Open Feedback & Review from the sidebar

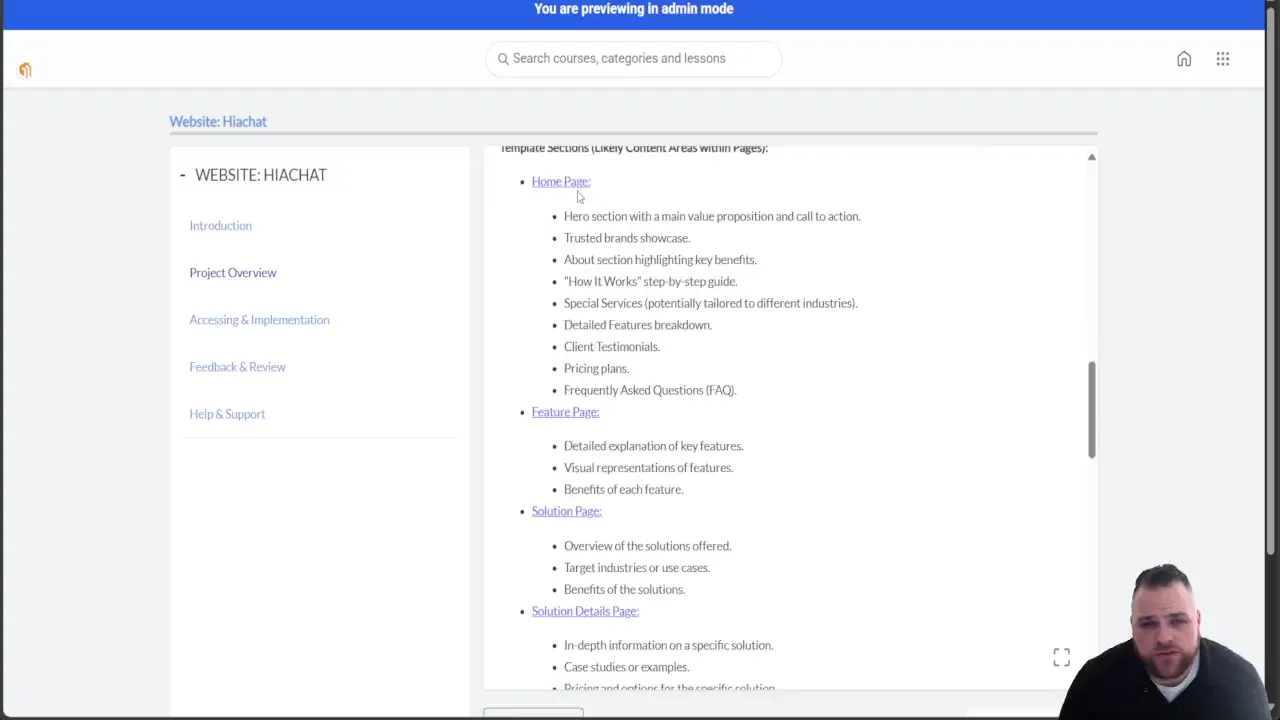click(x=237, y=366)
